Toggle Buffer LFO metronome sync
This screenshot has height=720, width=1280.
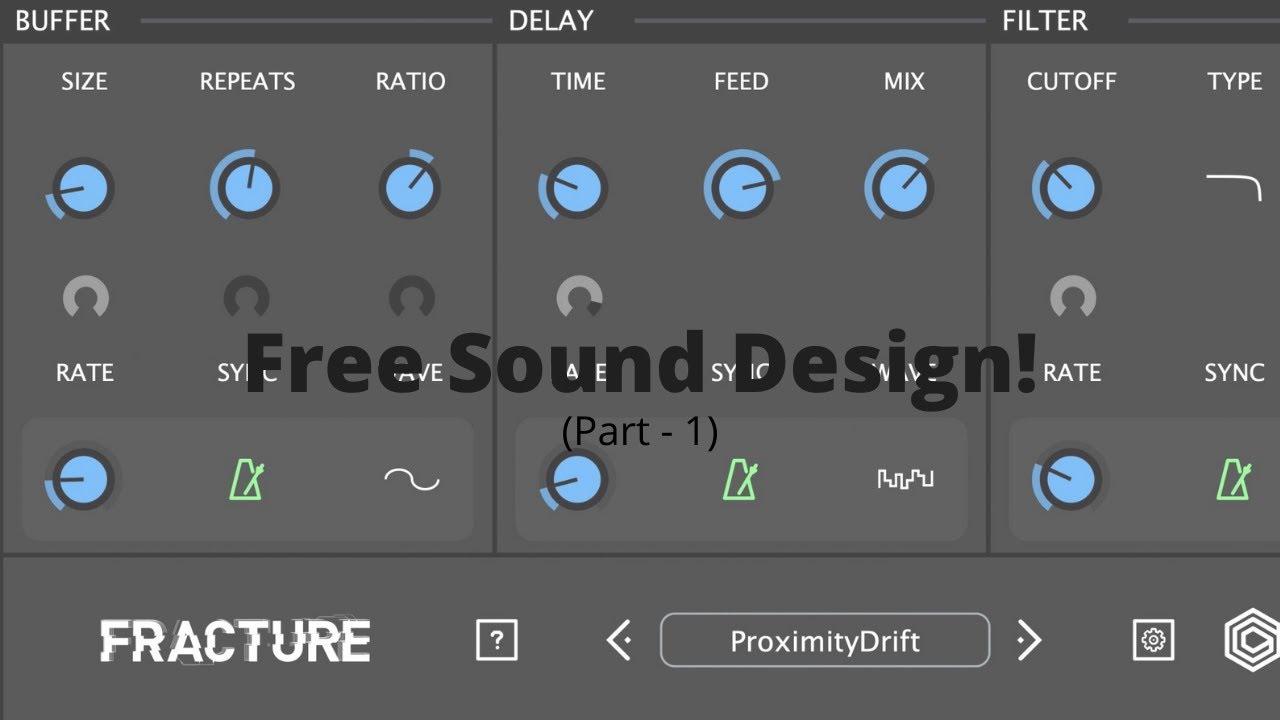tap(246, 480)
